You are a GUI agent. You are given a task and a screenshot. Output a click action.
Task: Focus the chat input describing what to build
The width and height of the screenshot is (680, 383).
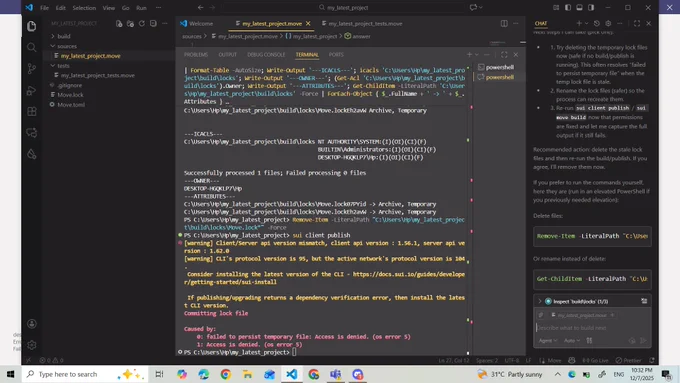point(592,328)
